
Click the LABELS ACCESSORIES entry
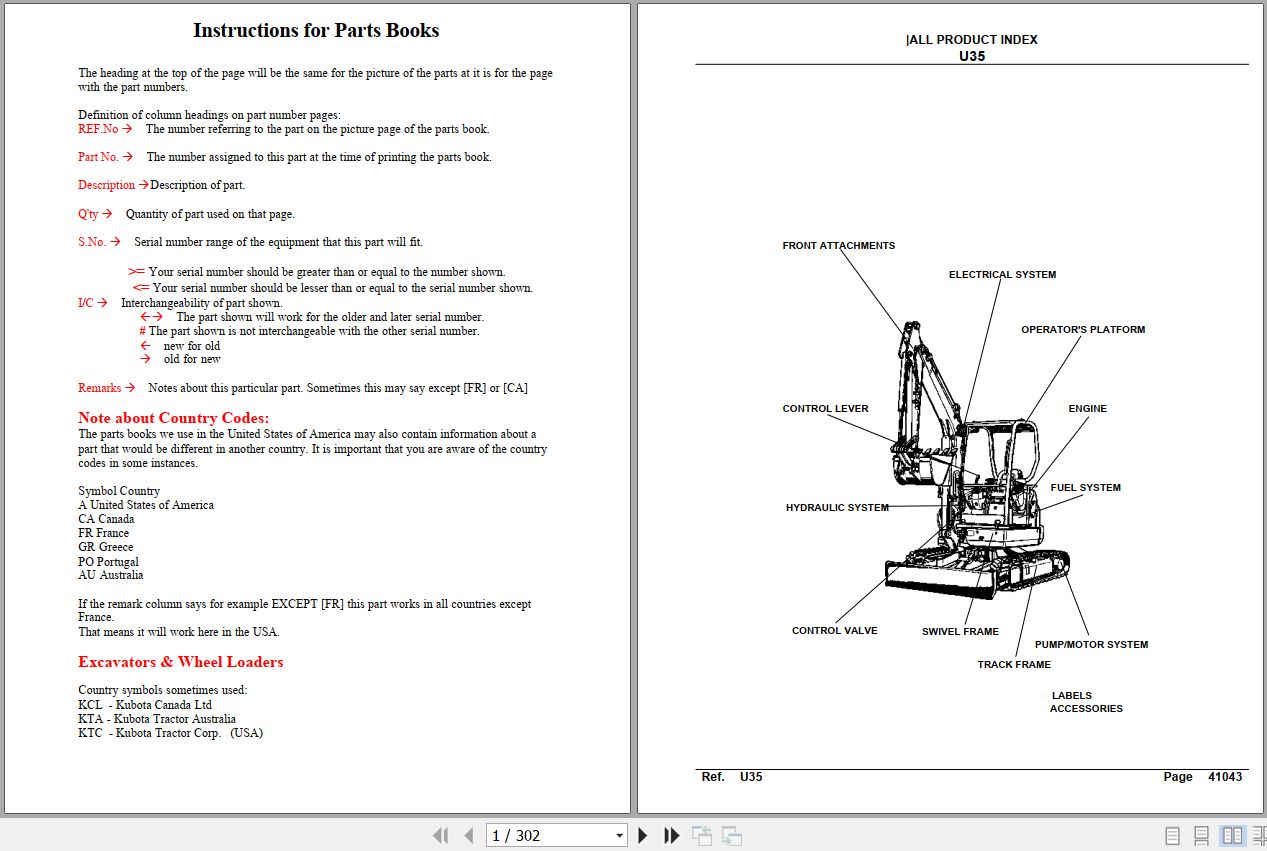pos(1086,701)
